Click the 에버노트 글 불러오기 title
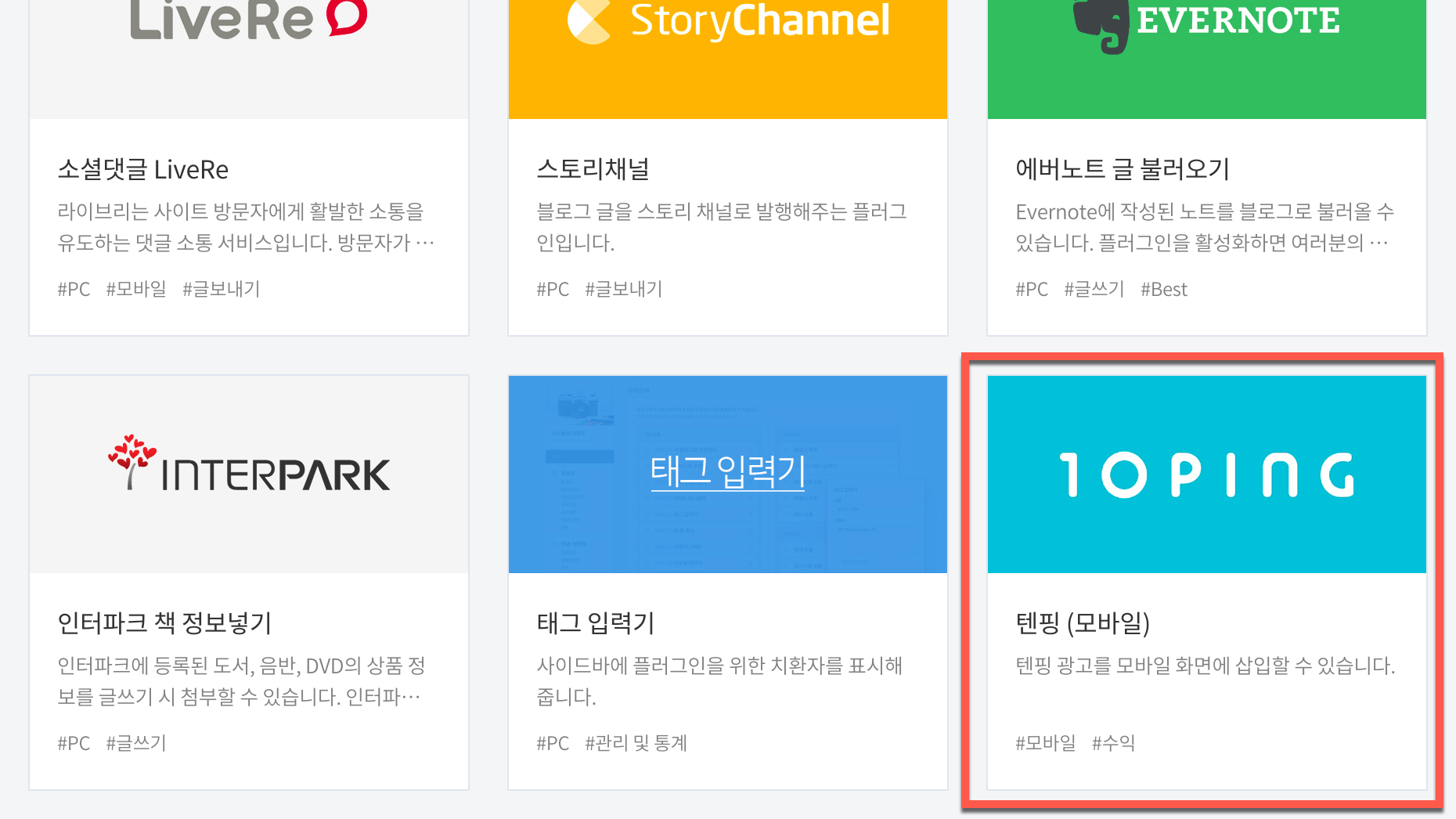1456x819 pixels. point(1123,169)
